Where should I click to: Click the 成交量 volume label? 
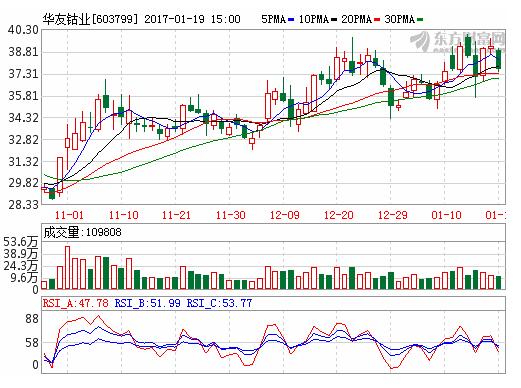(x=61, y=232)
